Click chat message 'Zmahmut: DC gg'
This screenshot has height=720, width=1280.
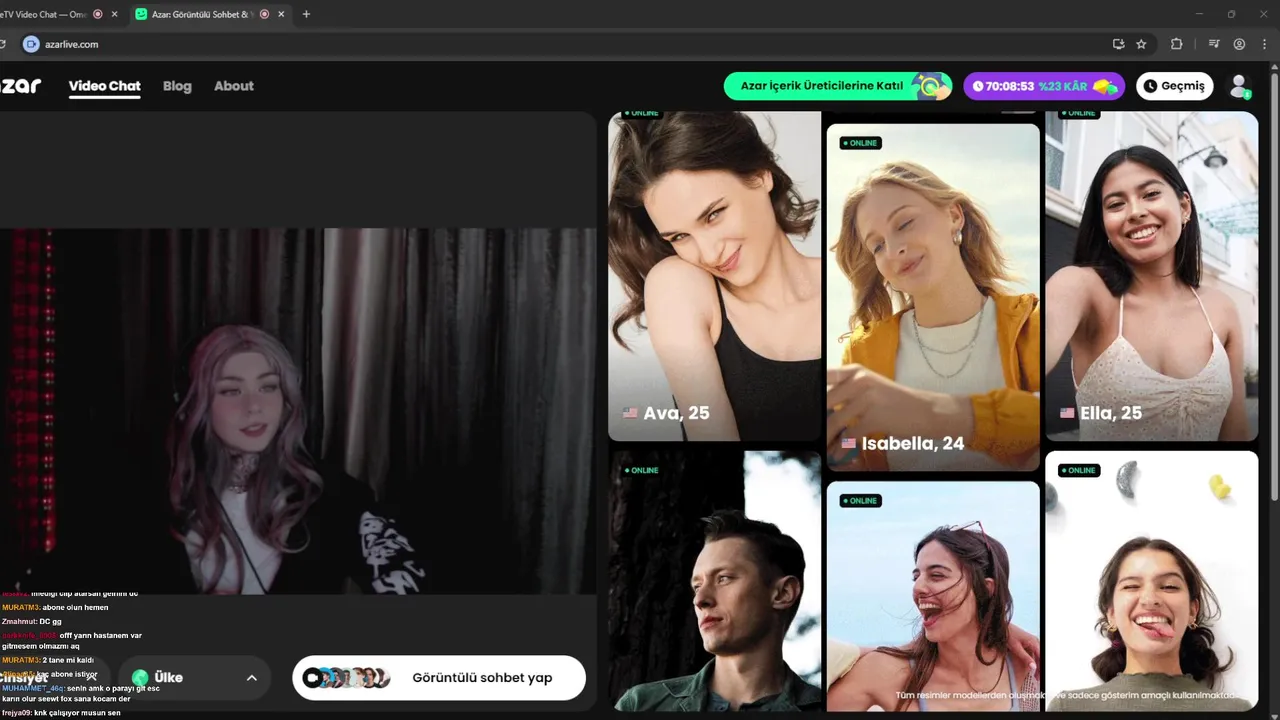tap(32, 621)
